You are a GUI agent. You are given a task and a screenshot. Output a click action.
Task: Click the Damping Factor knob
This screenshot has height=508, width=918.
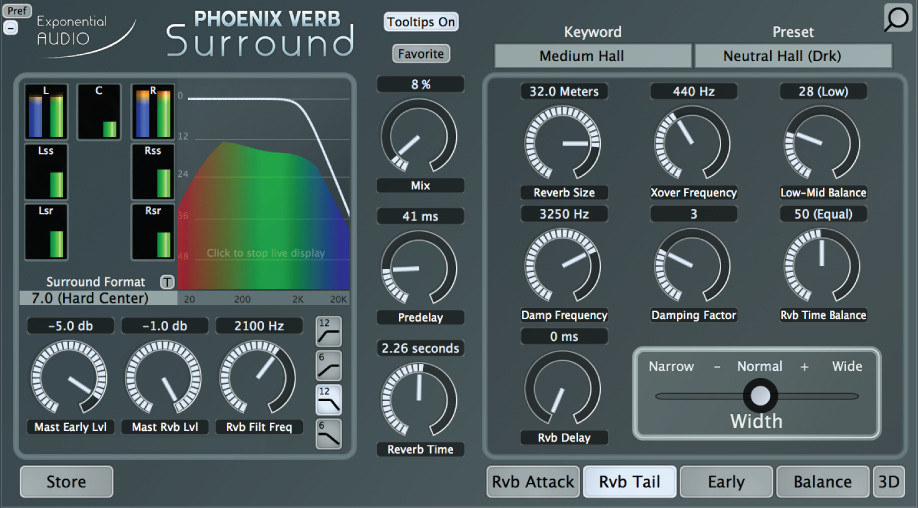pyautogui.click(x=693, y=266)
